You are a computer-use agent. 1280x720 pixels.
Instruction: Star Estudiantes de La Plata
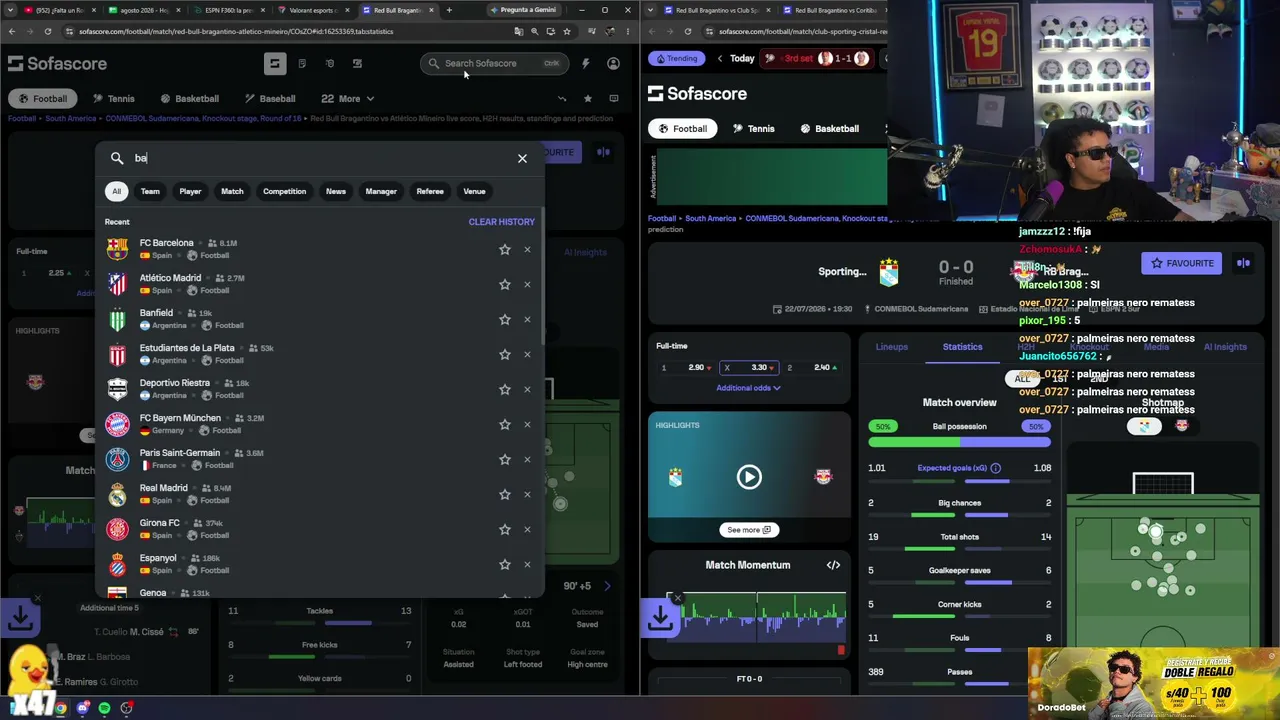coord(505,354)
